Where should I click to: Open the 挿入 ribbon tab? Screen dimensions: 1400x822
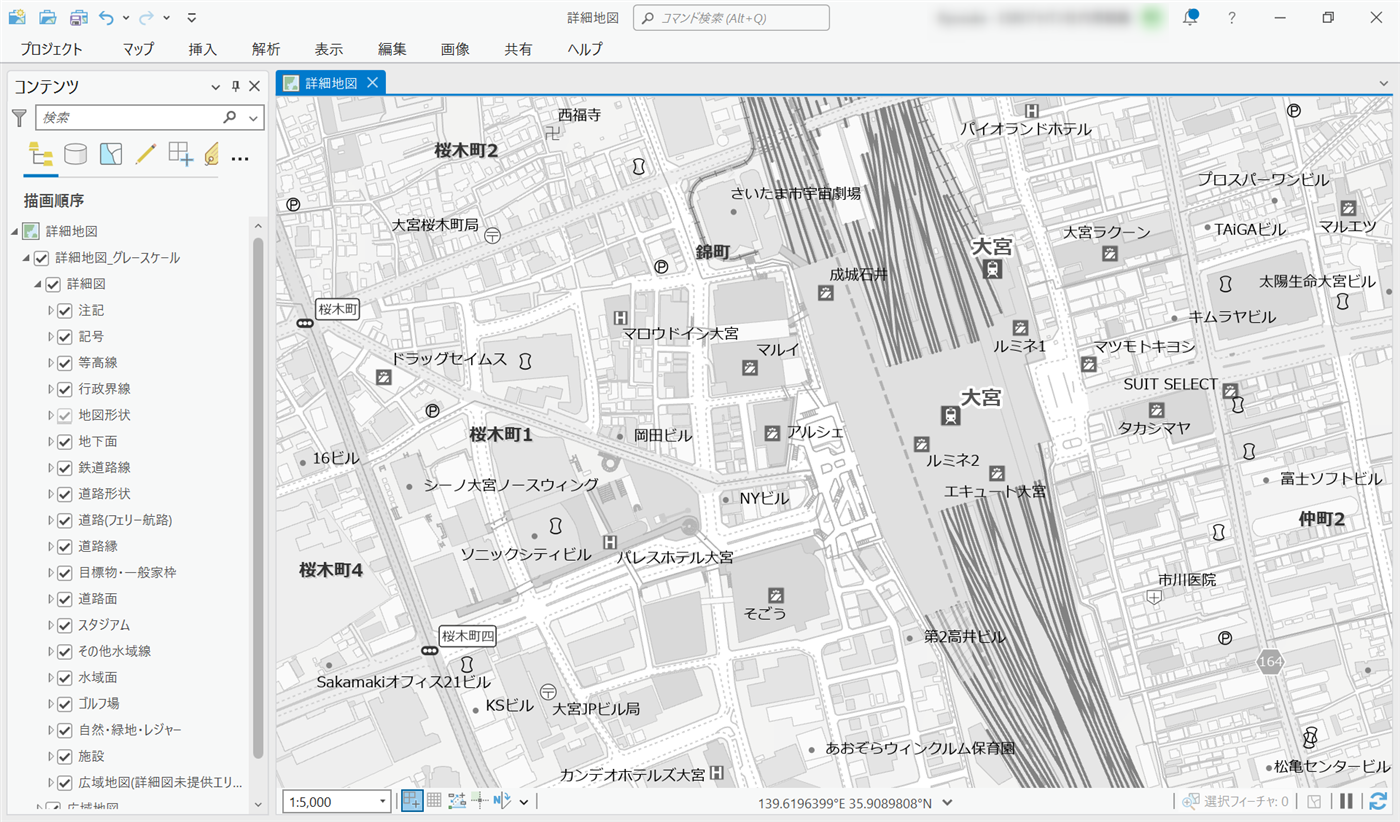pos(202,49)
